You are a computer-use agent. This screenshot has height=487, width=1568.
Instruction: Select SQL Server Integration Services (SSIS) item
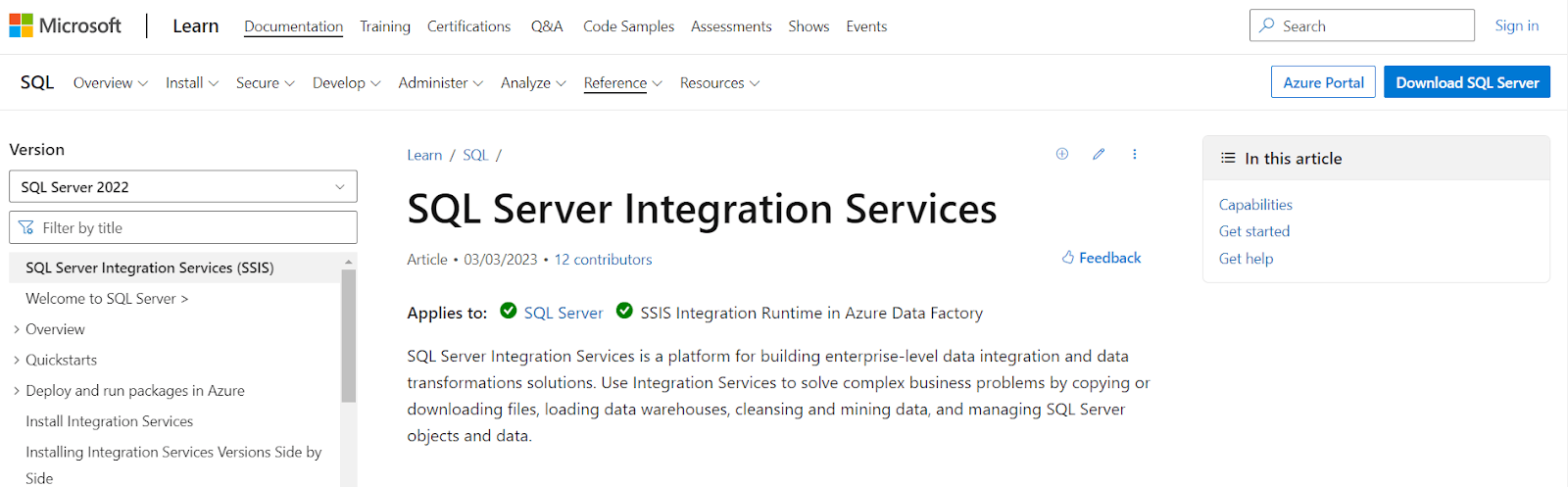click(x=174, y=268)
